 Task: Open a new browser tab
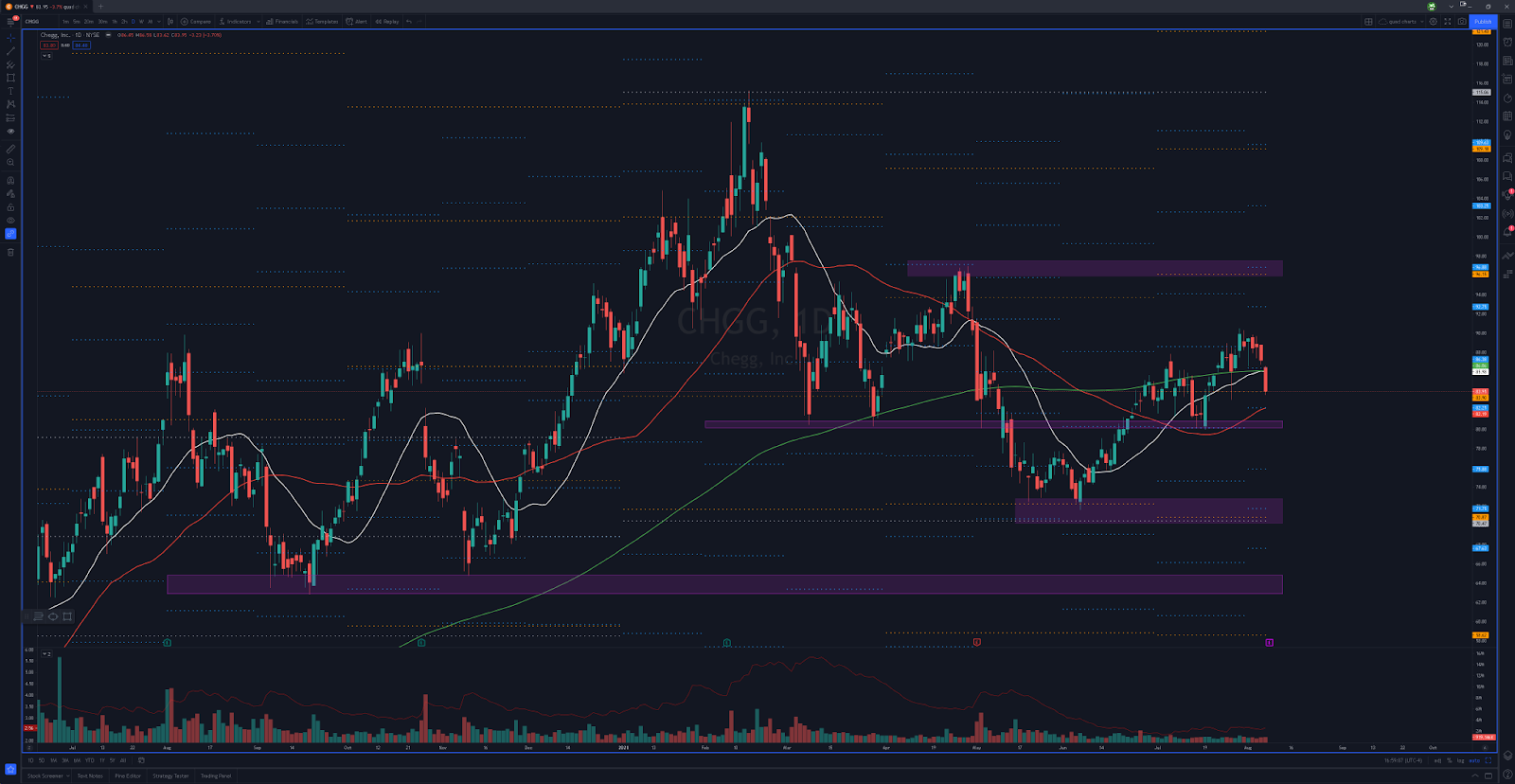tap(100, 7)
